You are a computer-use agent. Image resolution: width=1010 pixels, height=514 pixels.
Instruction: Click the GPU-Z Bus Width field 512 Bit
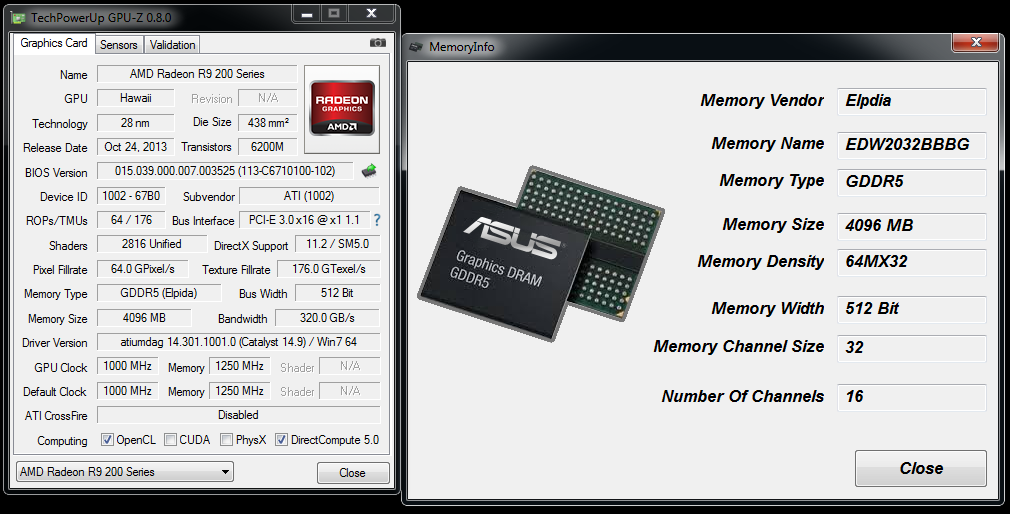coord(338,293)
